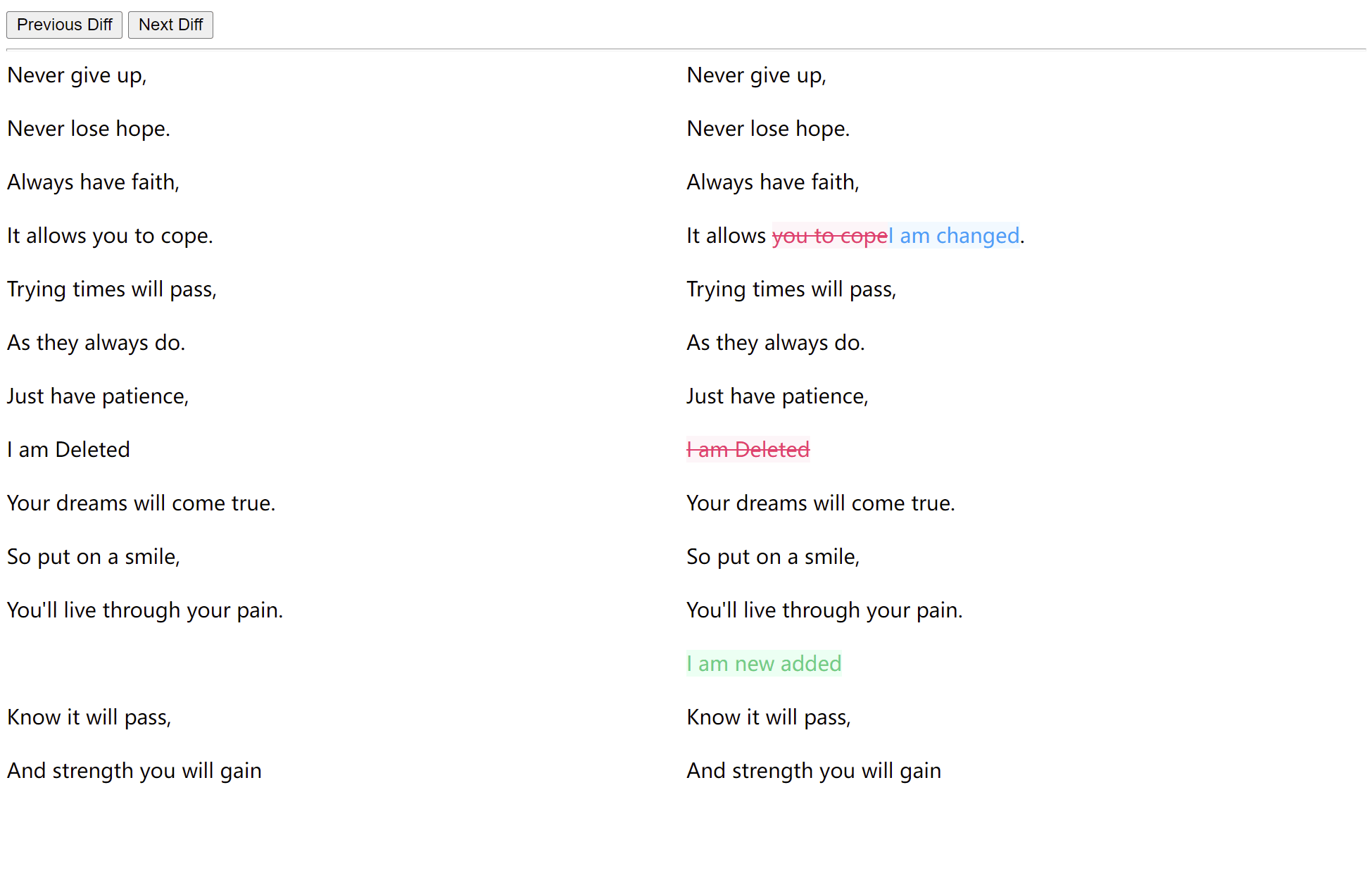Select 'Never lose hope.' in the right column
This screenshot has width=1372, height=892.
coord(768,129)
